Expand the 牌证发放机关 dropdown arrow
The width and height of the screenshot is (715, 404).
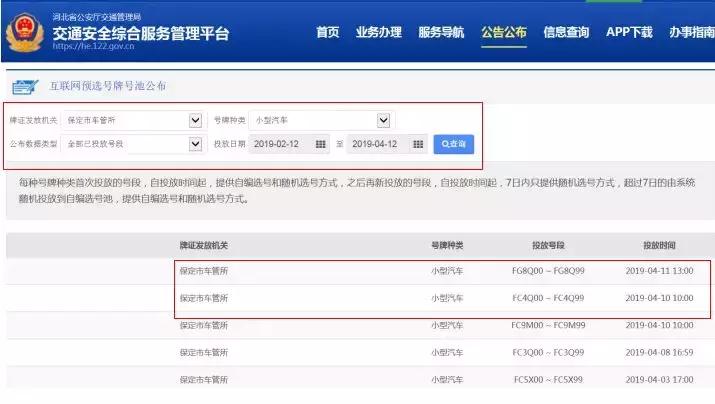coord(195,120)
